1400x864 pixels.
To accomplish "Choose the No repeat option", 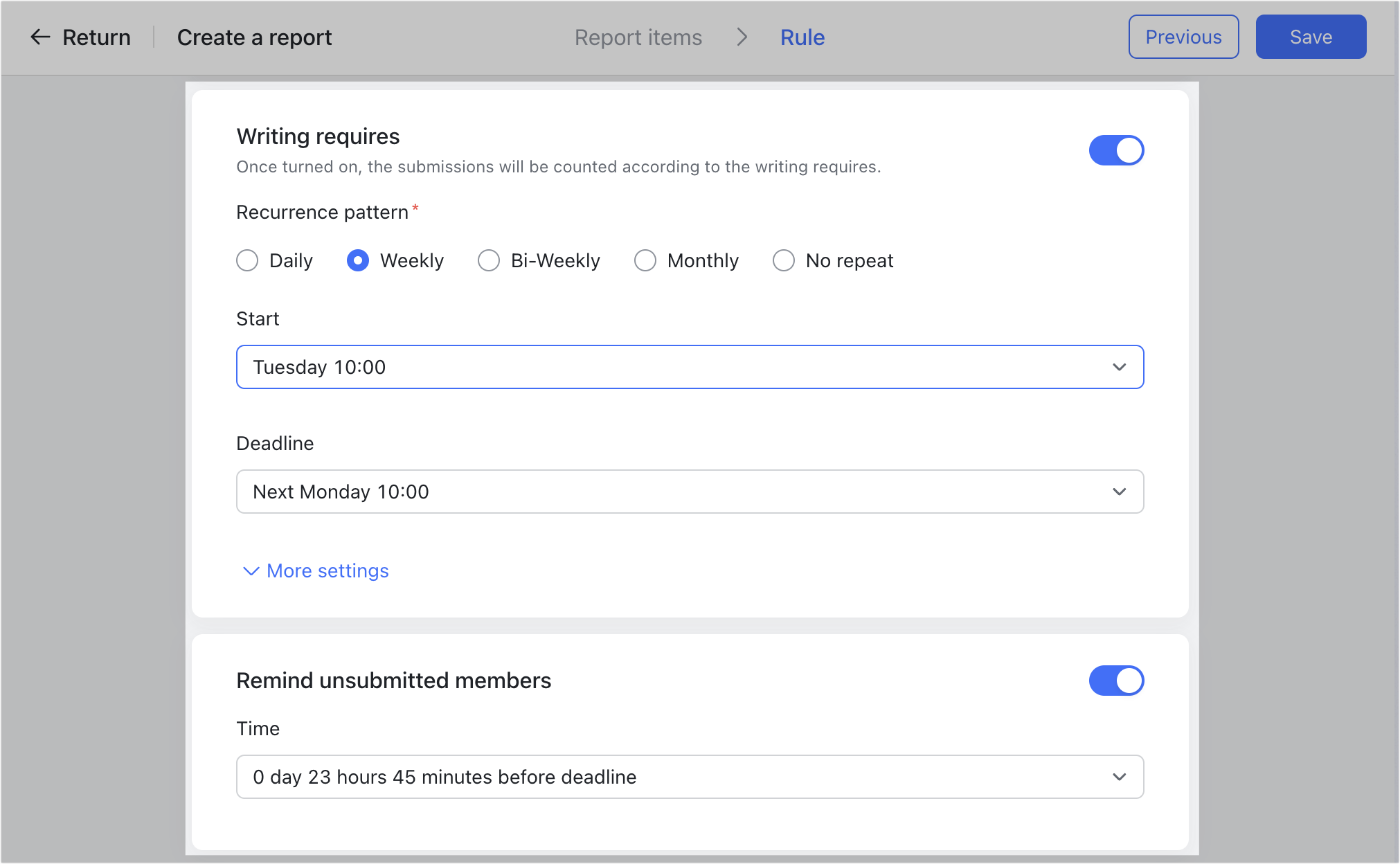I will click(x=783, y=260).
